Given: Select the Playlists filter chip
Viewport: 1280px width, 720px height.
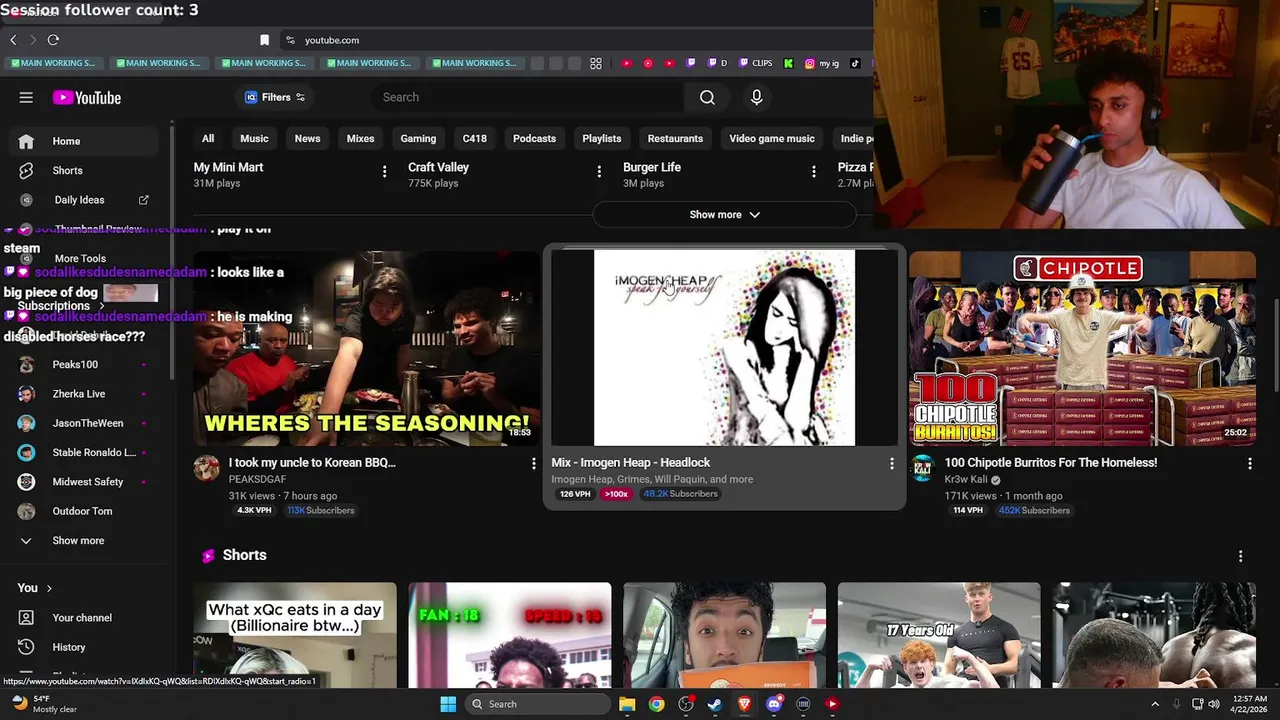Looking at the screenshot, I should (602, 139).
